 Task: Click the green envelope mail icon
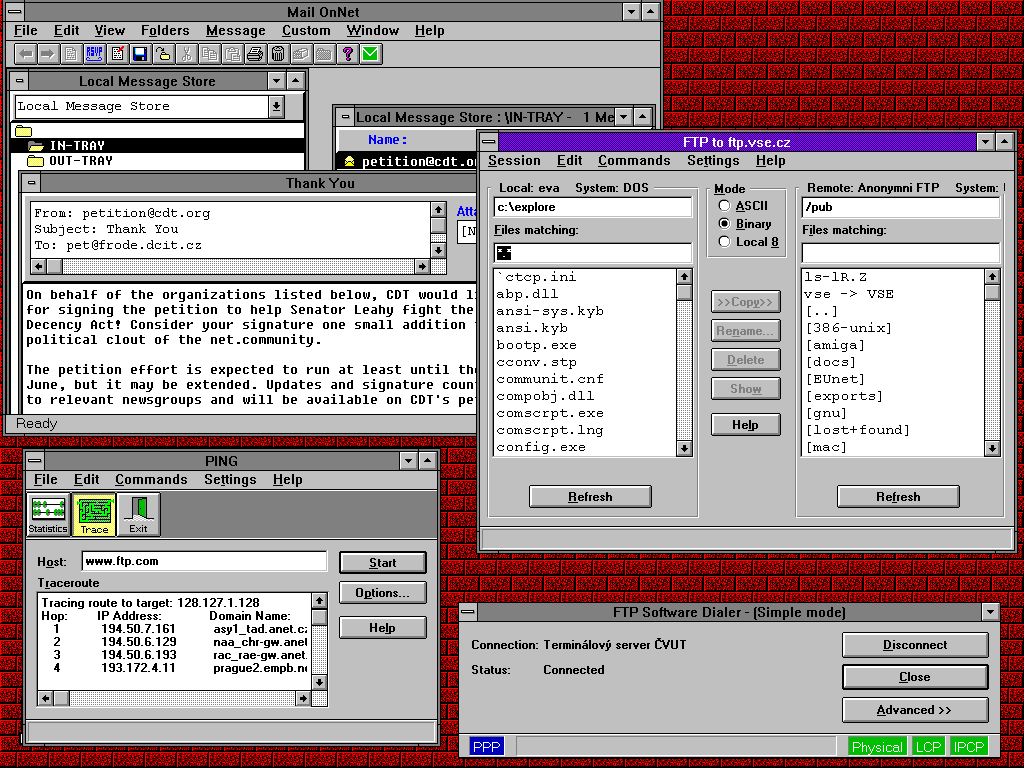tap(371, 54)
